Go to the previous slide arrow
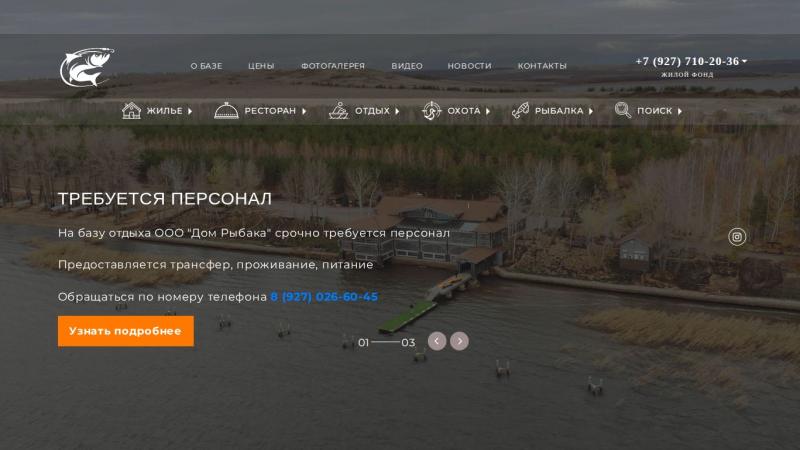 437,341
